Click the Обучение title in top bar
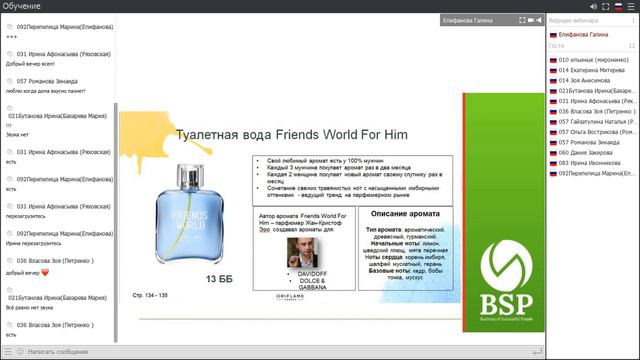Image resolution: width=640 pixels, height=360 pixels. [21, 6]
